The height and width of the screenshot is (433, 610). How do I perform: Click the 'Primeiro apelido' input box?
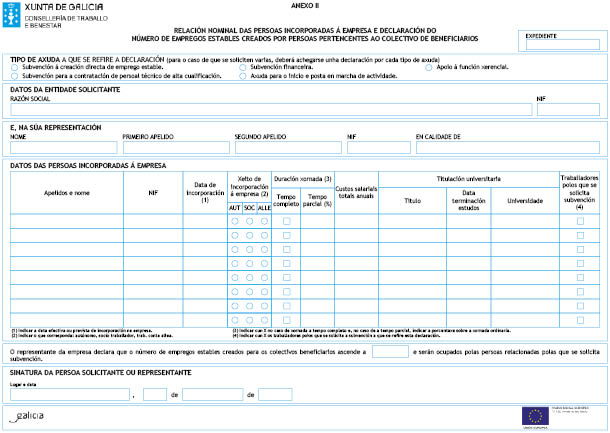(174, 146)
